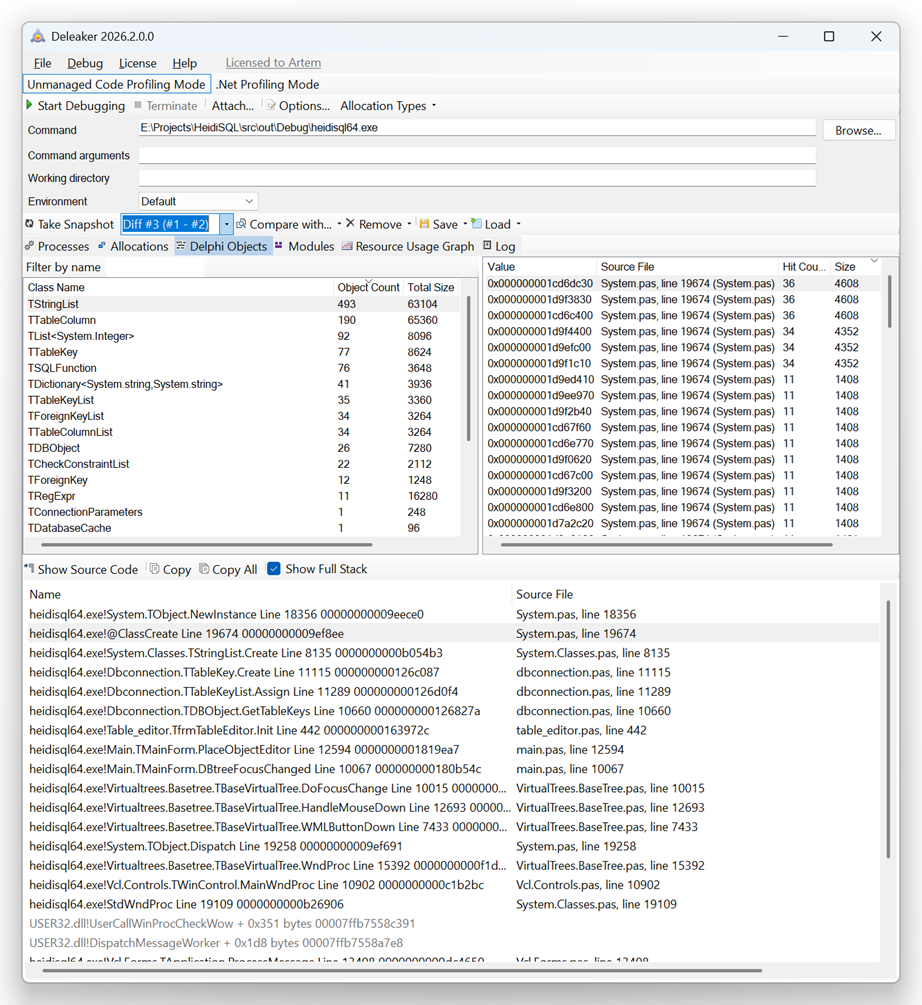Click the Processes tab icon
Image resolution: width=922 pixels, height=1005 pixels.
[x=29, y=246]
